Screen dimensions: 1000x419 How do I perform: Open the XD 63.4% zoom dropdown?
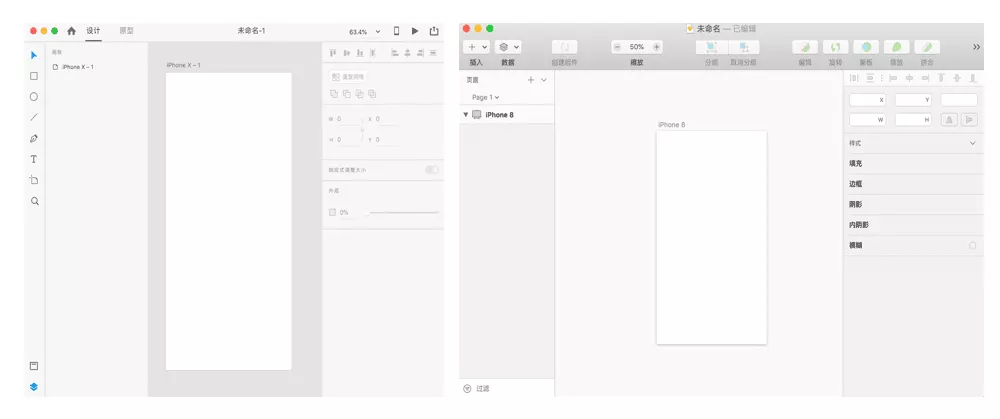[x=365, y=31]
